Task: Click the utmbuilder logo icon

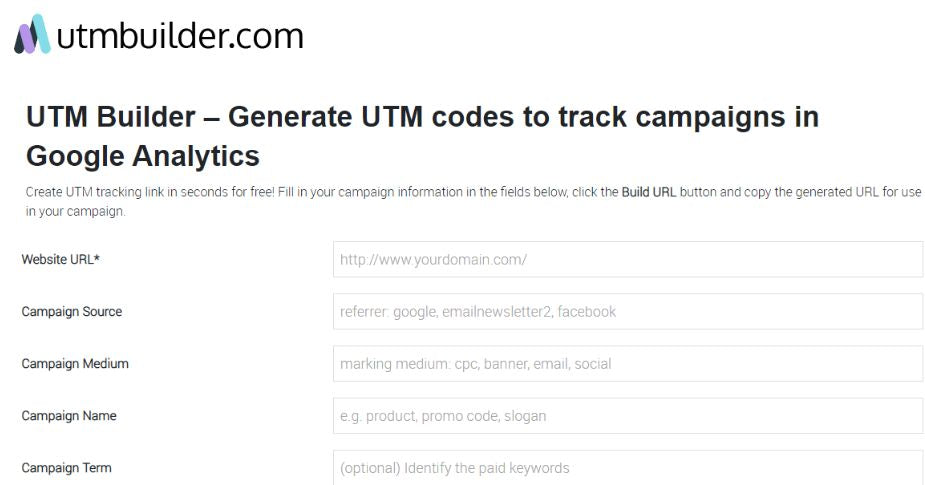Action: pos(32,35)
